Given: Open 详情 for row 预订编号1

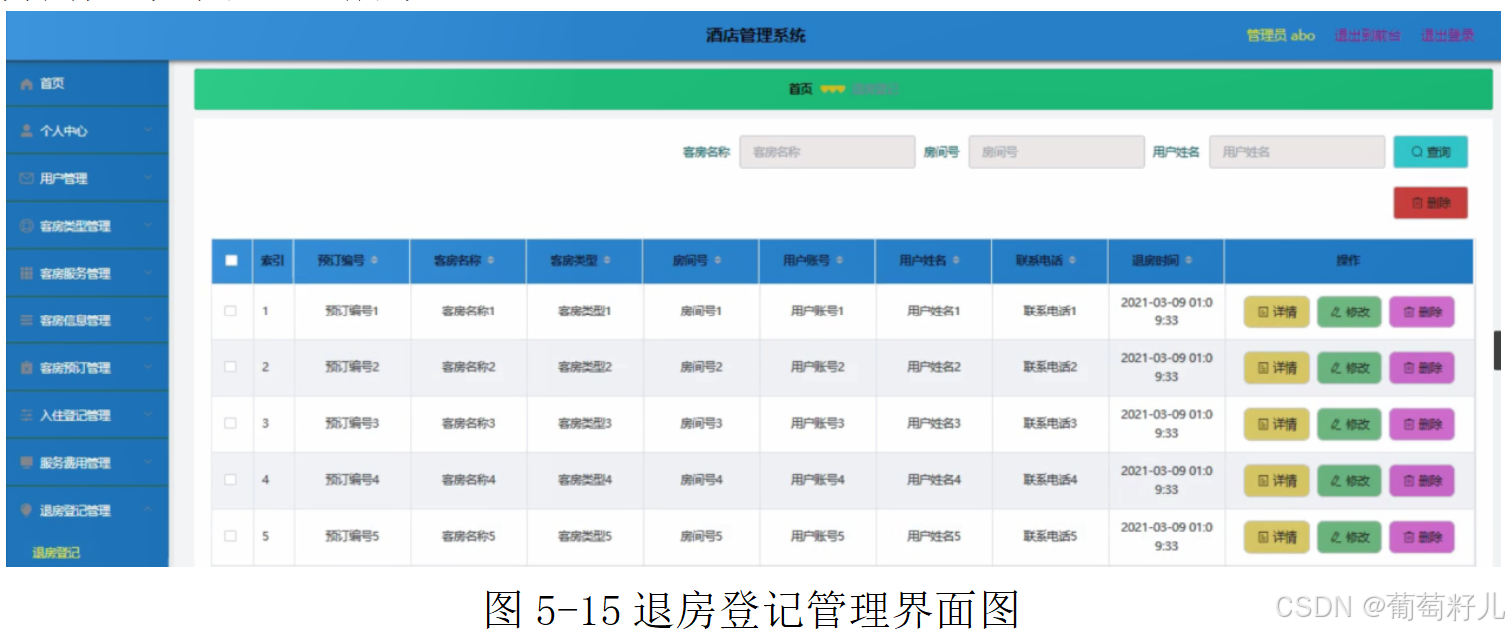Looking at the screenshot, I should click(x=1277, y=312).
